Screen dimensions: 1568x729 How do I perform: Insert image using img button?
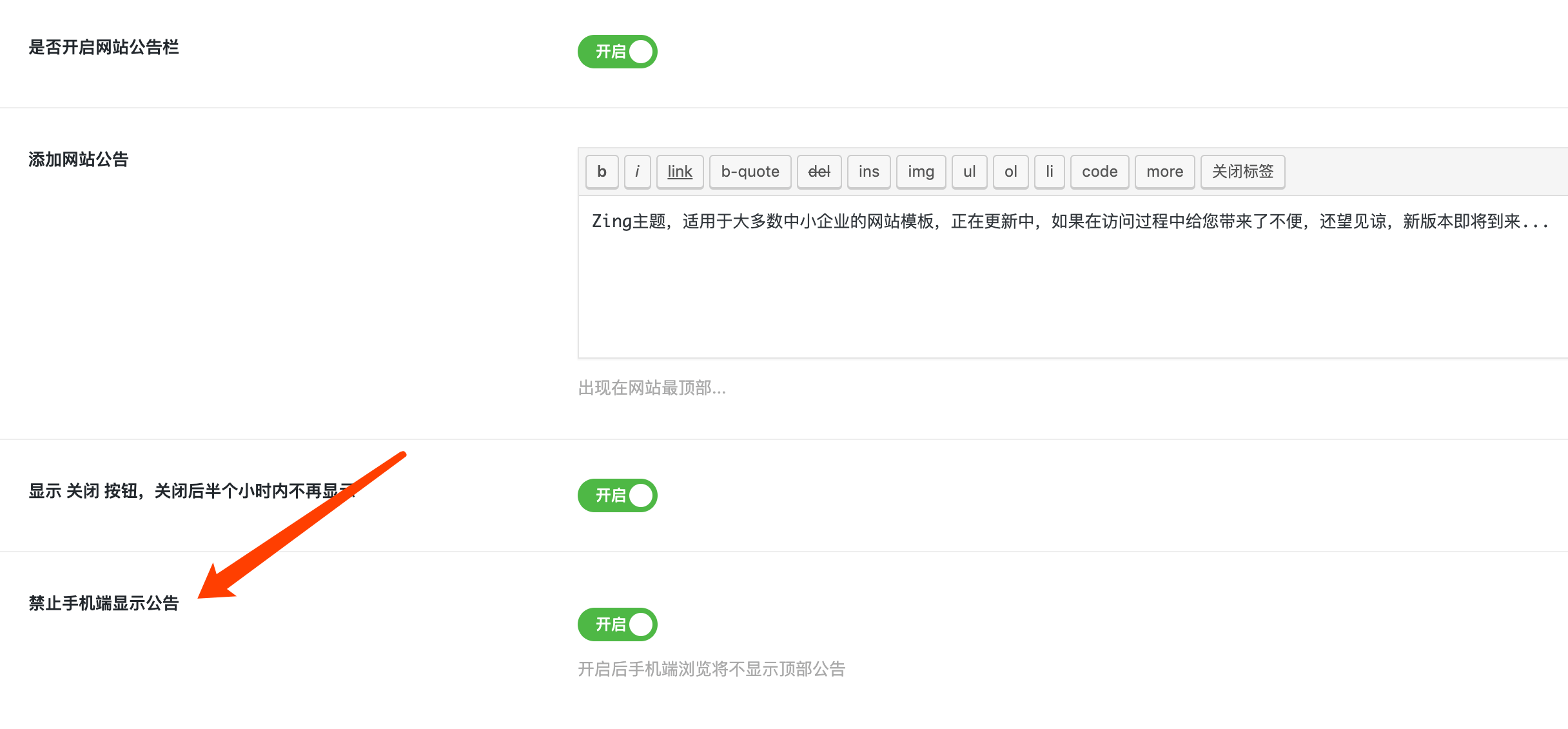point(921,172)
